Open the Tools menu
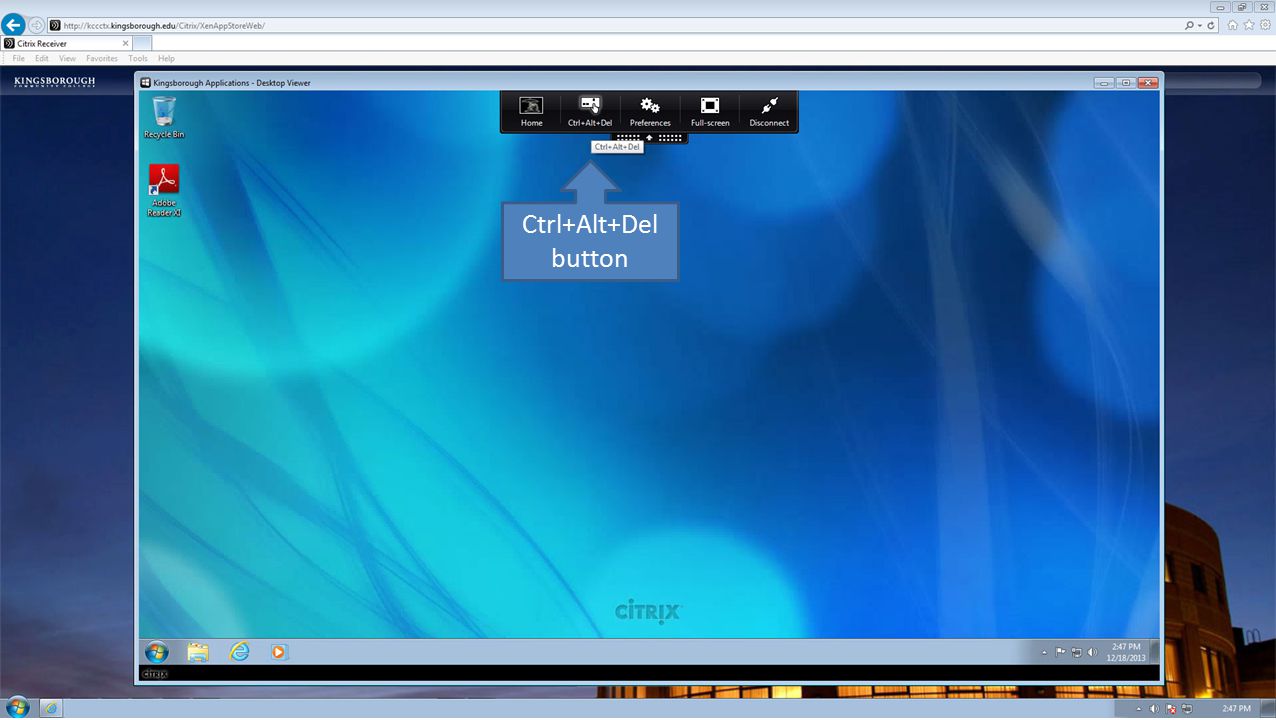1276x720 pixels. coord(138,59)
